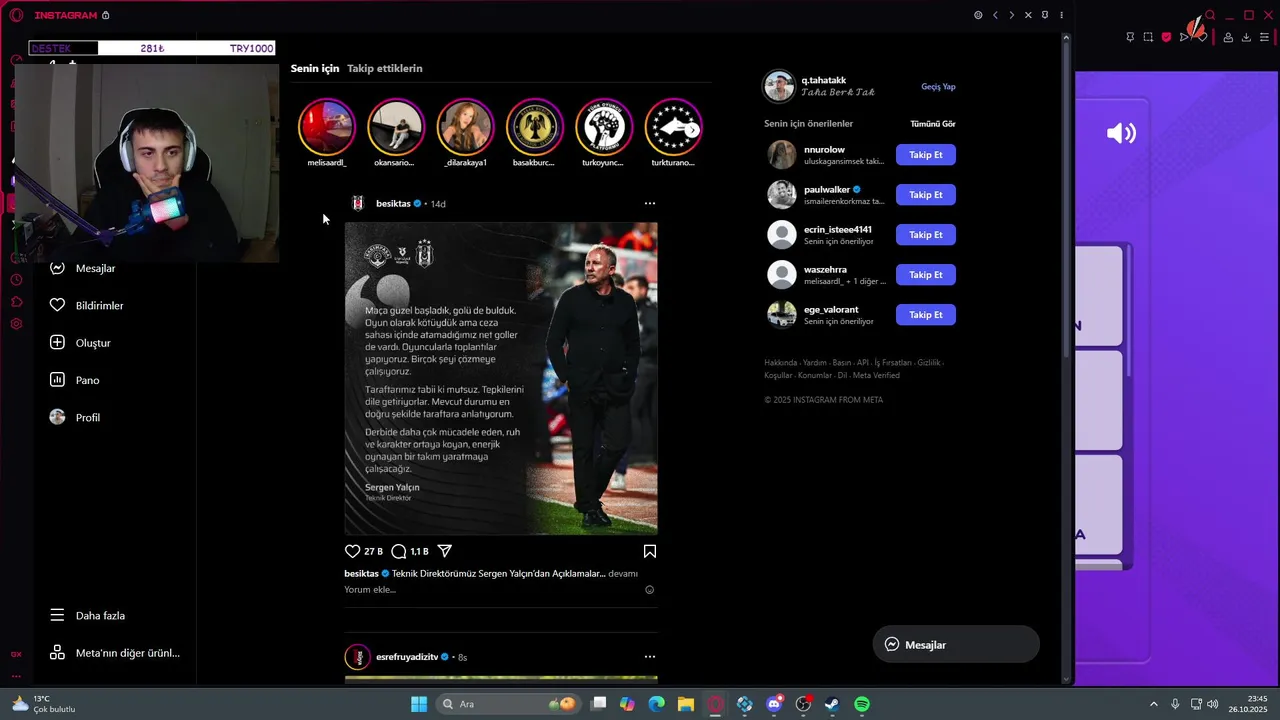
Task: Open sidebar extensions cube icon
Action: click(16, 302)
